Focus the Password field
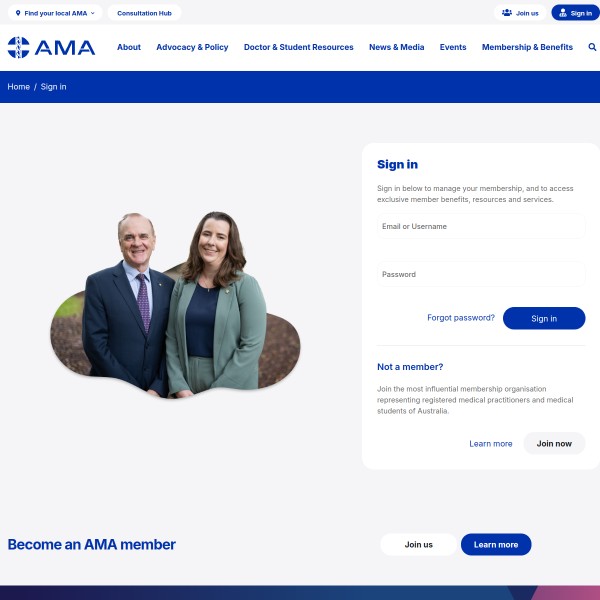The height and width of the screenshot is (600, 600). click(x=481, y=274)
